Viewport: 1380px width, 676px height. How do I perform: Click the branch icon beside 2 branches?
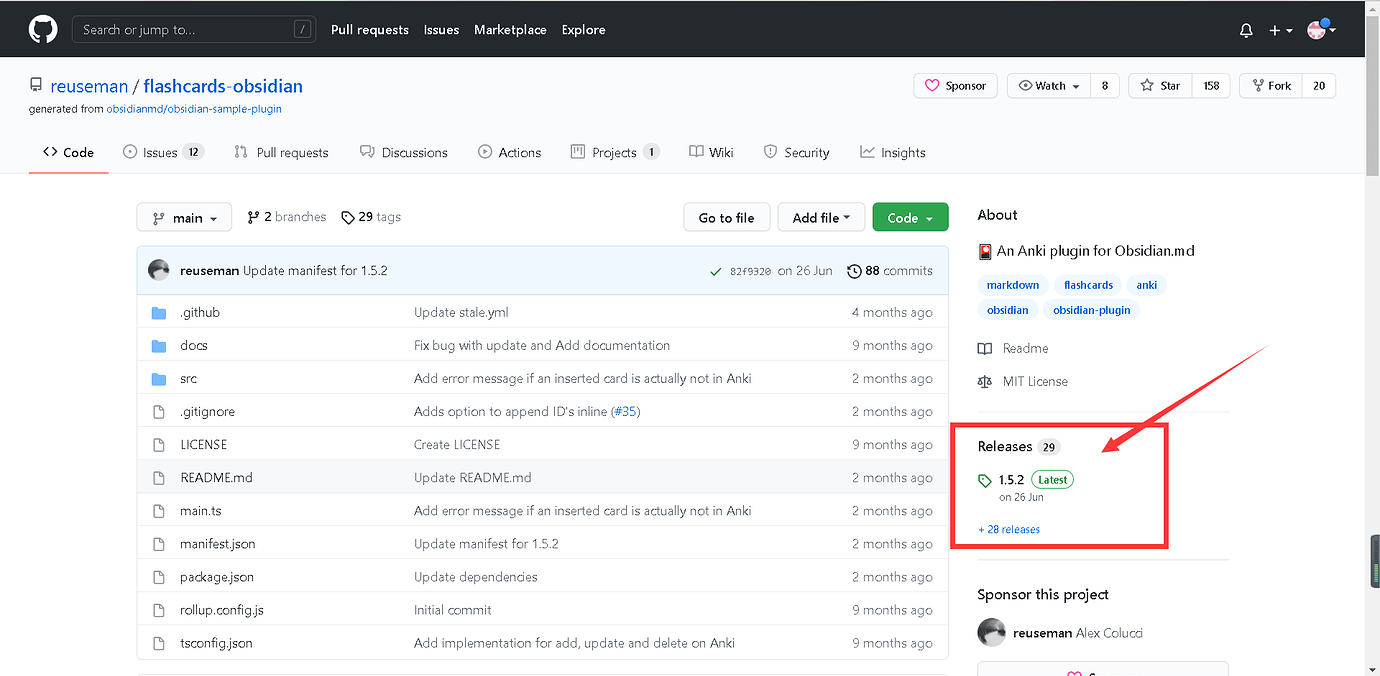click(x=254, y=217)
